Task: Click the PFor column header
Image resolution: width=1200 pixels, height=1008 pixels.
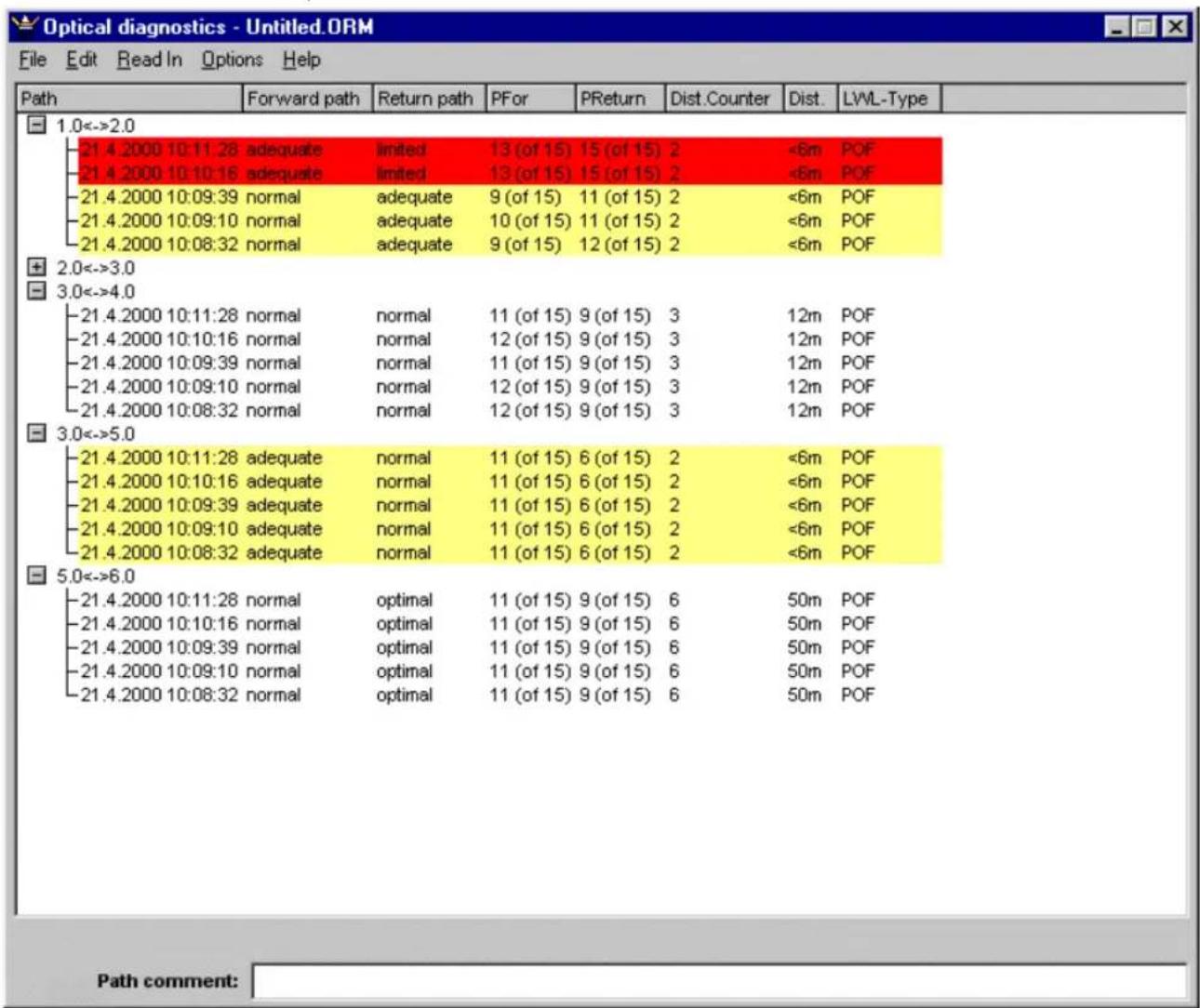Action: coord(529,99)
